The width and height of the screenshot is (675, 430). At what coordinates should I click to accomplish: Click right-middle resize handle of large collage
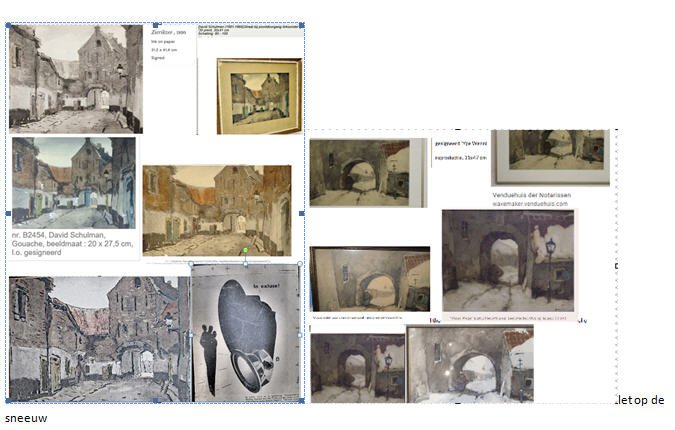tap(303, 213)
